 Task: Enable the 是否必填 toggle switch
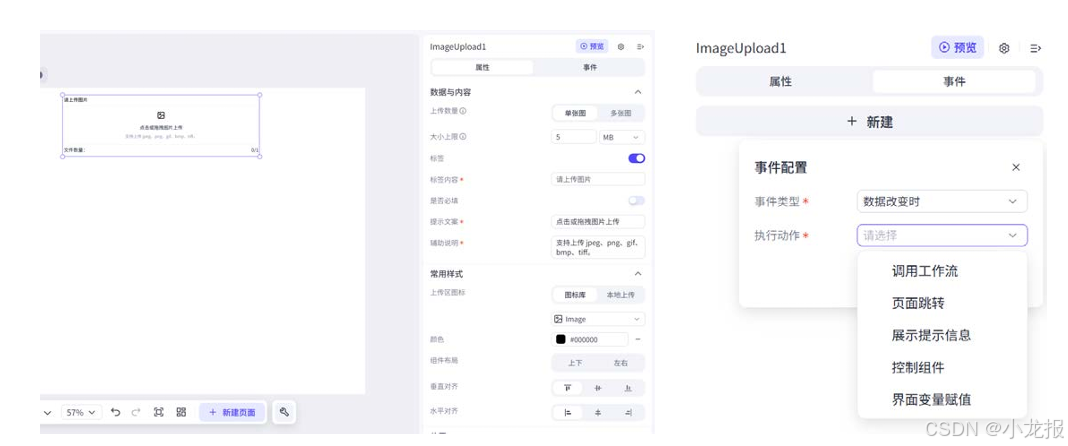[636, 201]
